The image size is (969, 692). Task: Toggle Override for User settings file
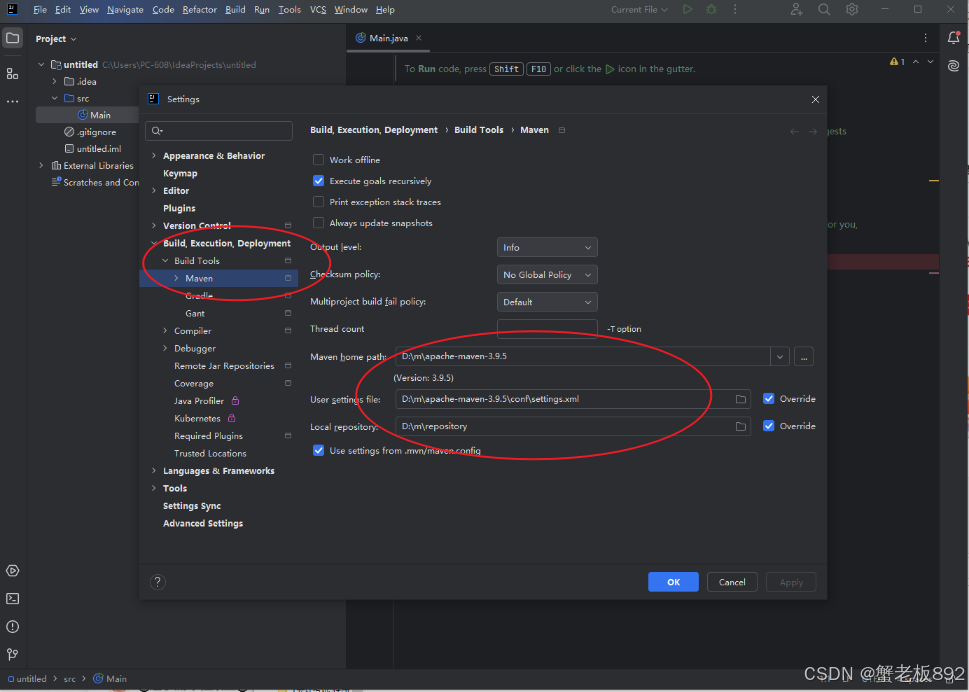pyautogui.click(x=769, y=399)
